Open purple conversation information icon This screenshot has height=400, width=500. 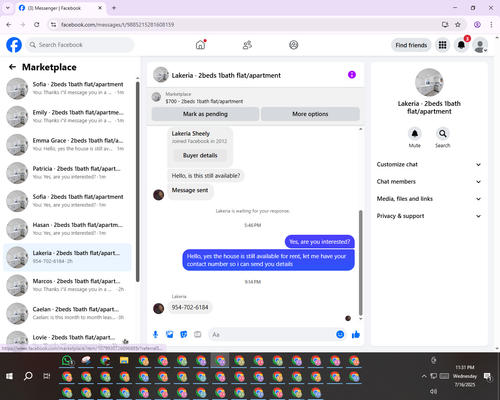tap(352, 75)
